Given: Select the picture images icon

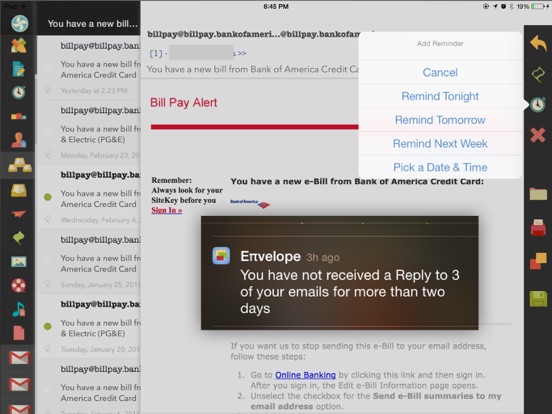Looking at the screenshot, I should click(x=19, y=262).
